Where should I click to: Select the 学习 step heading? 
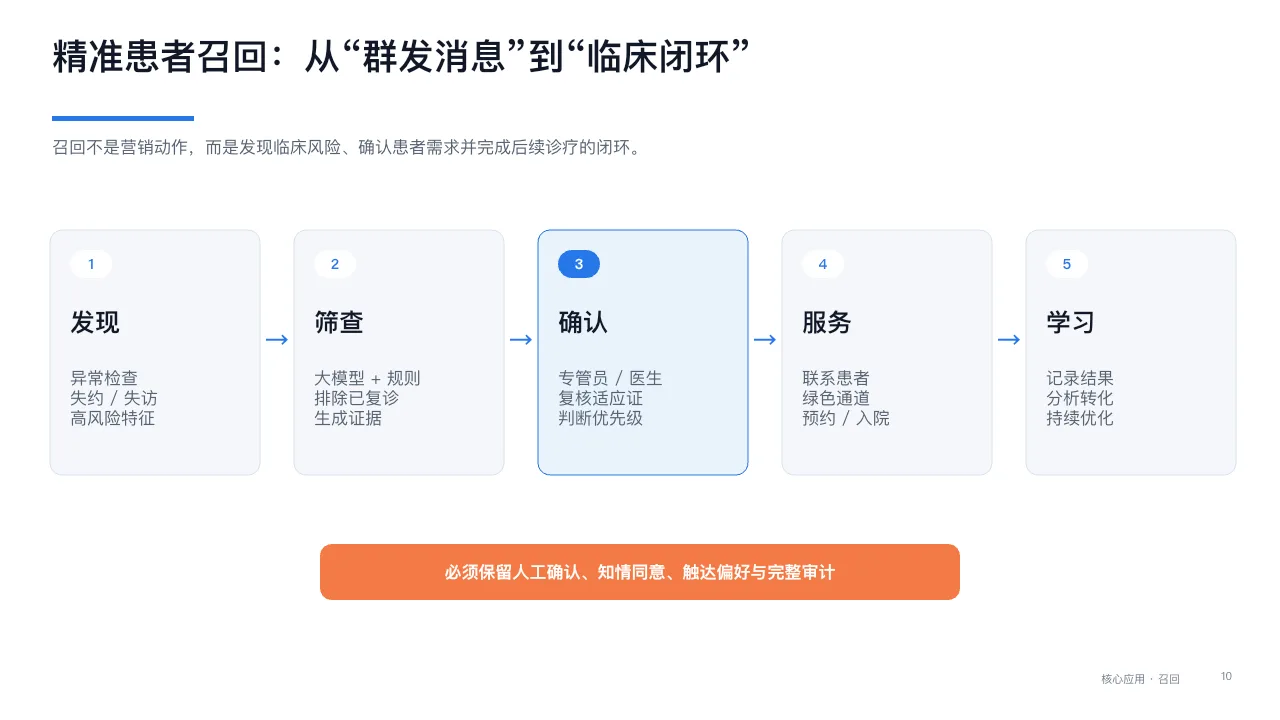click(x=1071, y=322)
